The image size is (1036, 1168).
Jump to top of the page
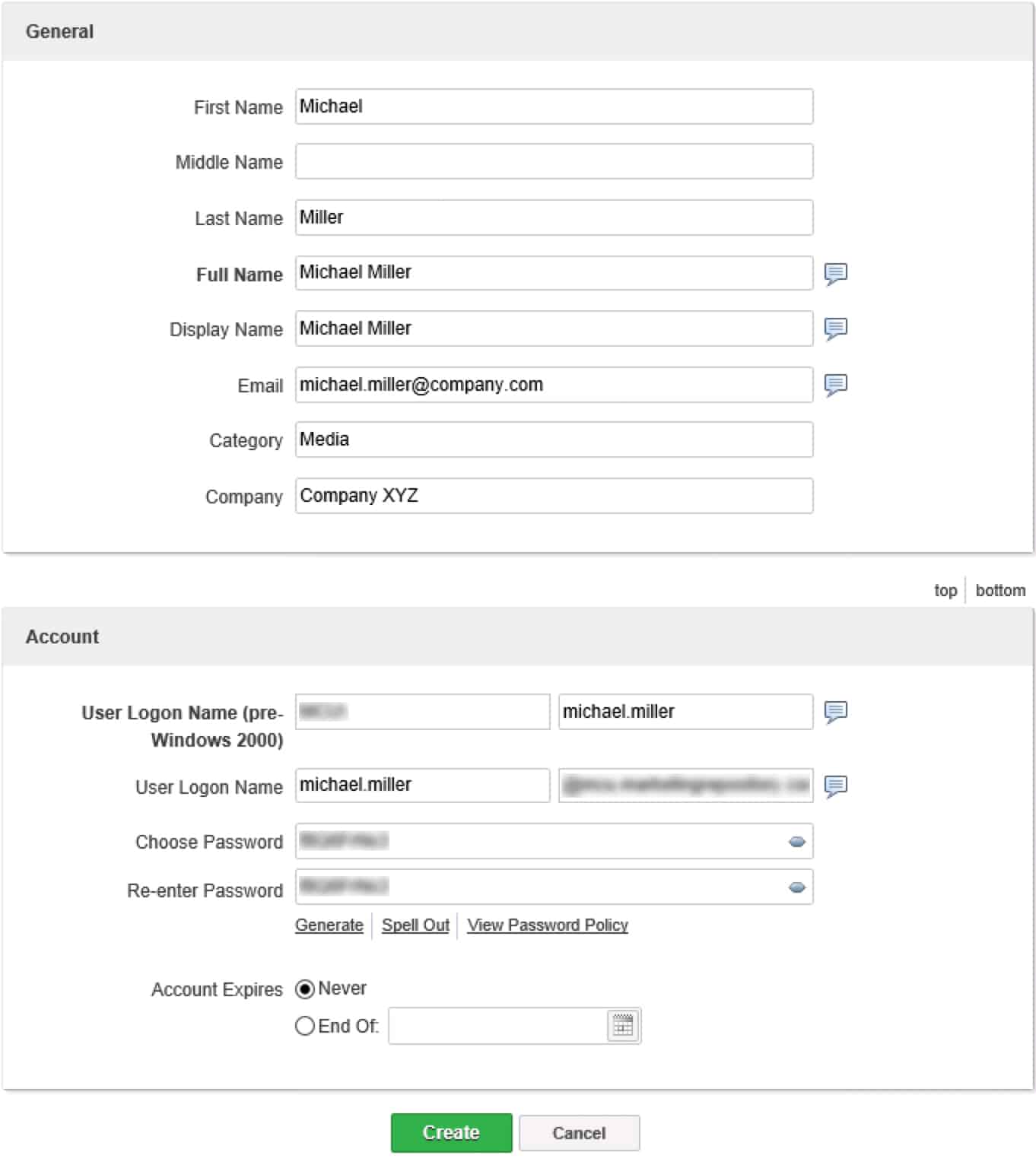click(x=945, y=591)
